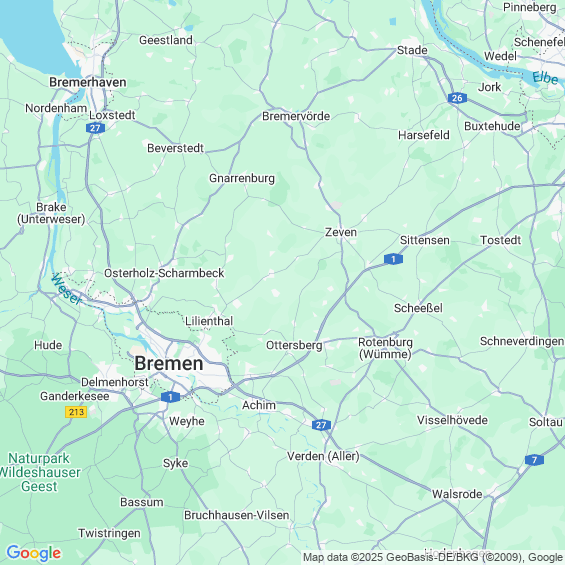Click the A27 highway shield near Loxstedt
The height and width of the screenshot is (565, 565).
coord(95,128)
